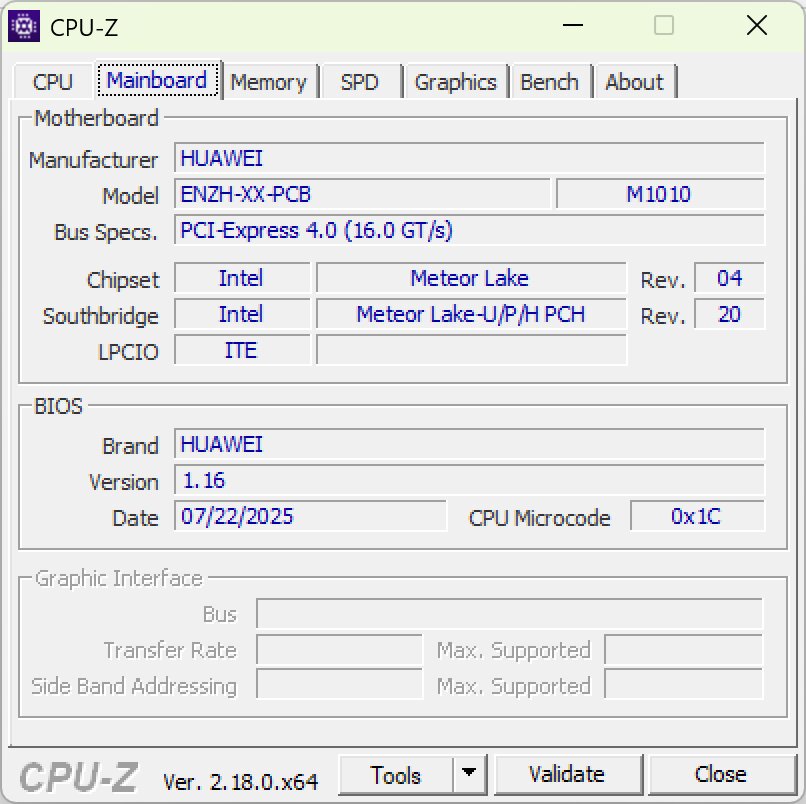Click the Bus Specs PCI-Express 4.0 value
This screenshot has width=806, height=804.
click(x=469, y=230)
